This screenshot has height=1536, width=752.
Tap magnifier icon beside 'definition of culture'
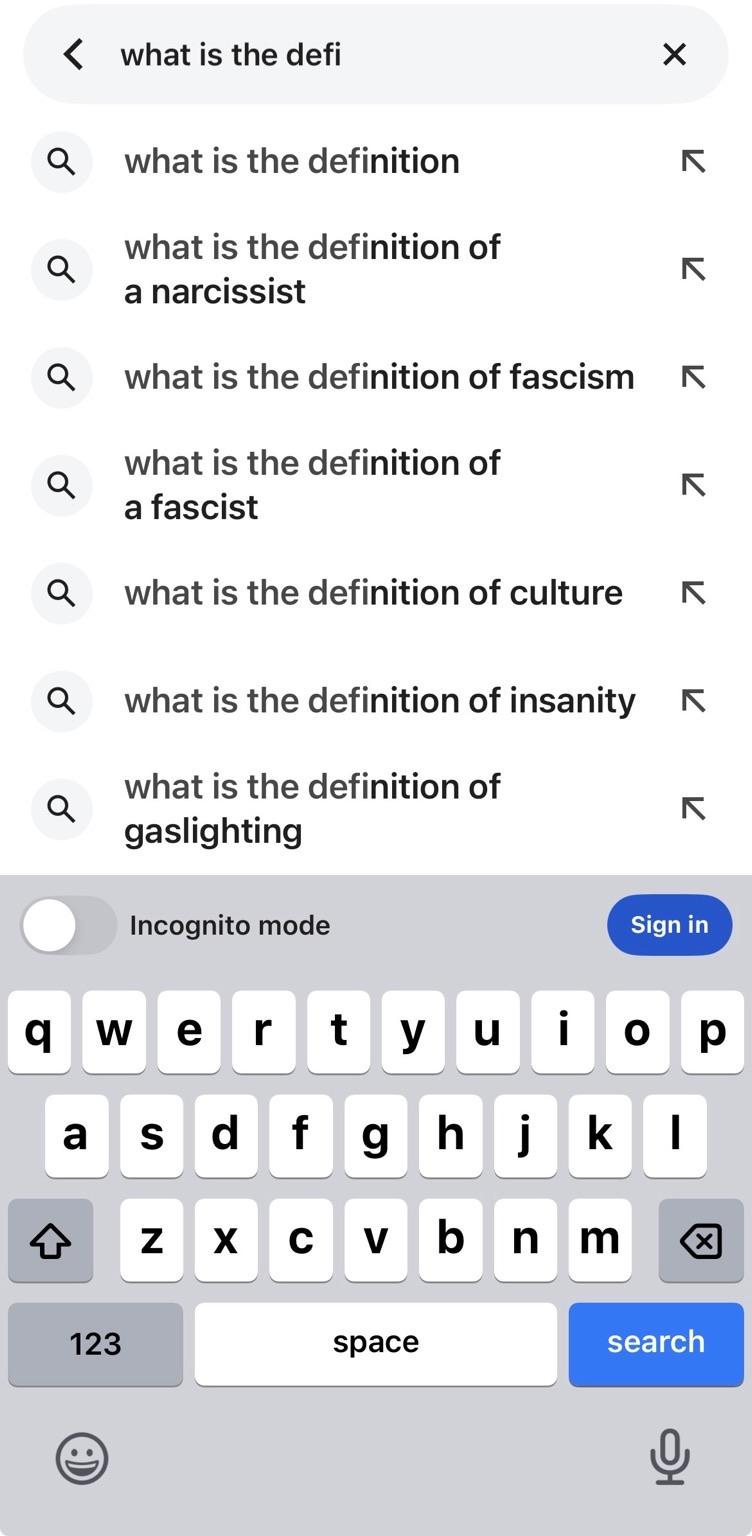coord(61,593)
